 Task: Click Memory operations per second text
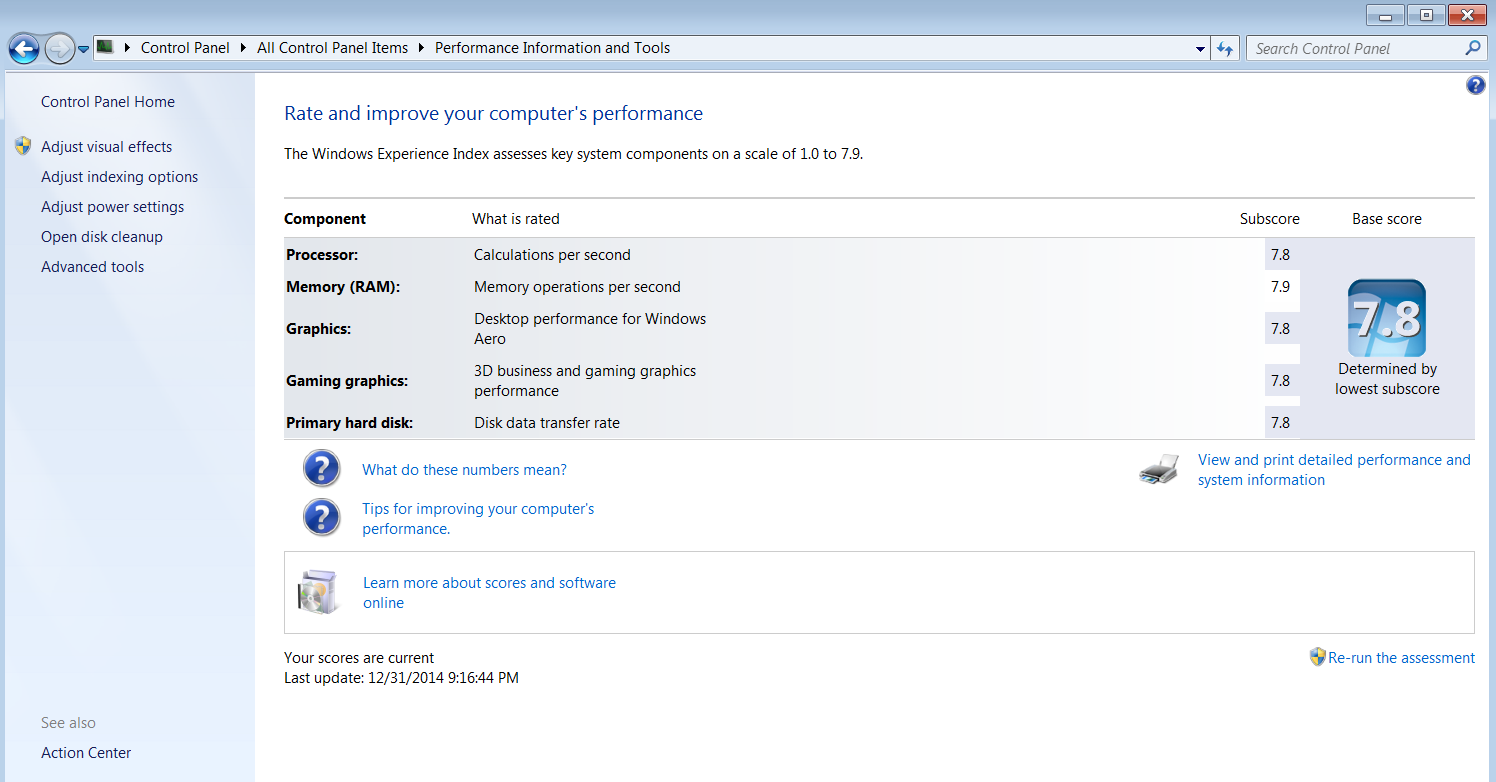pyautogui.click(x=577, y=287)
